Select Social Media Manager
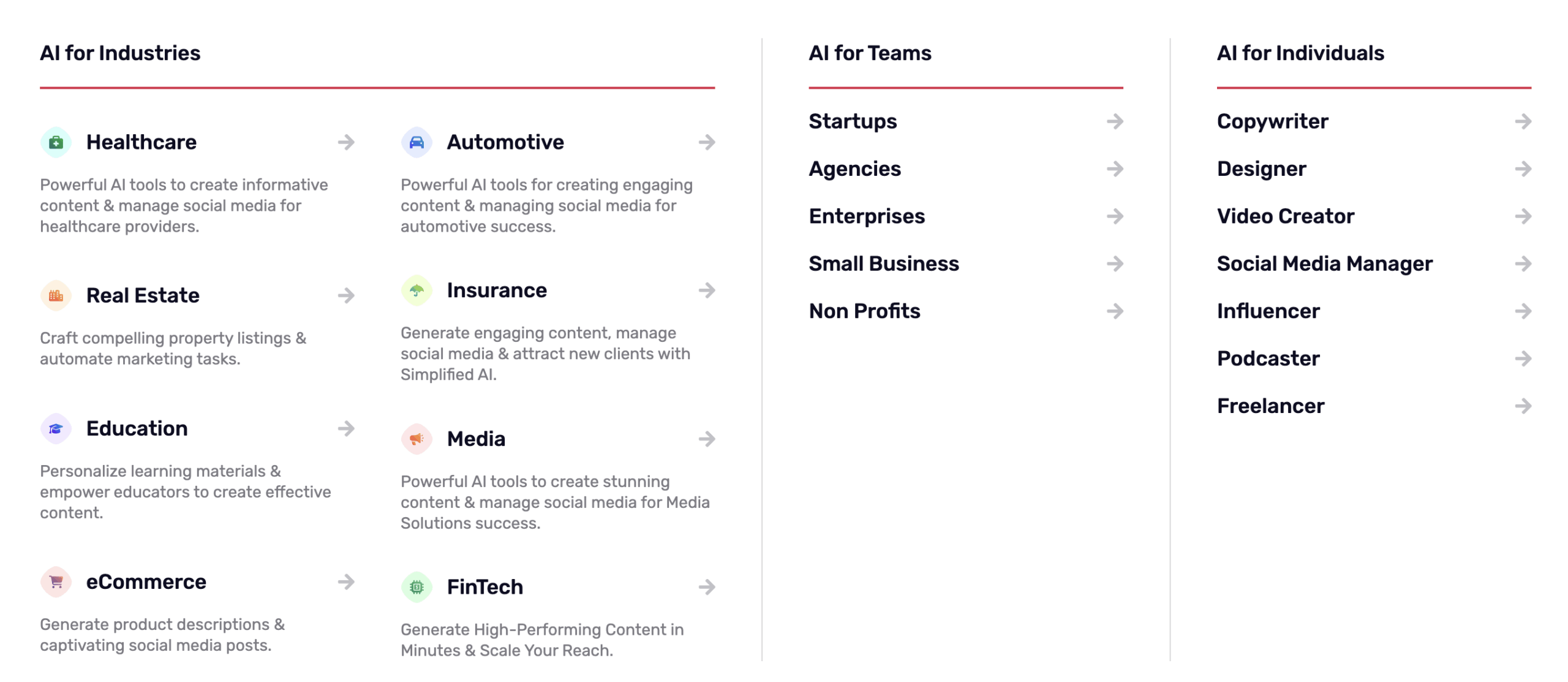 [1324, 264]
